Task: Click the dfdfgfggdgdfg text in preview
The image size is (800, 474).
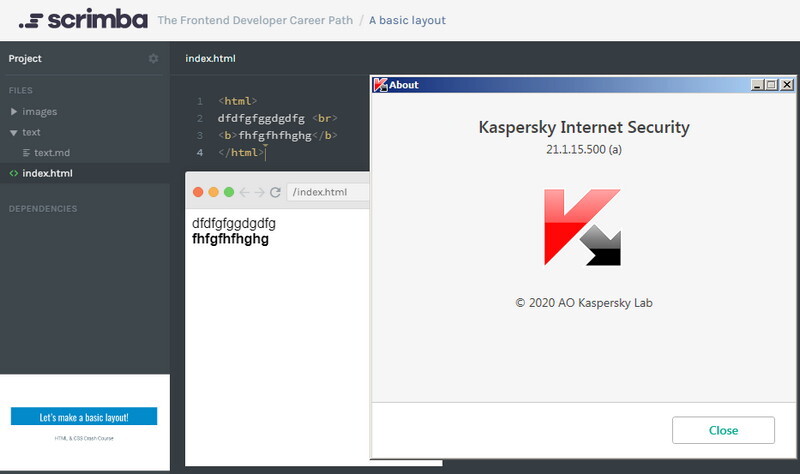Action: pyautogui.click(x=234, y=223)
